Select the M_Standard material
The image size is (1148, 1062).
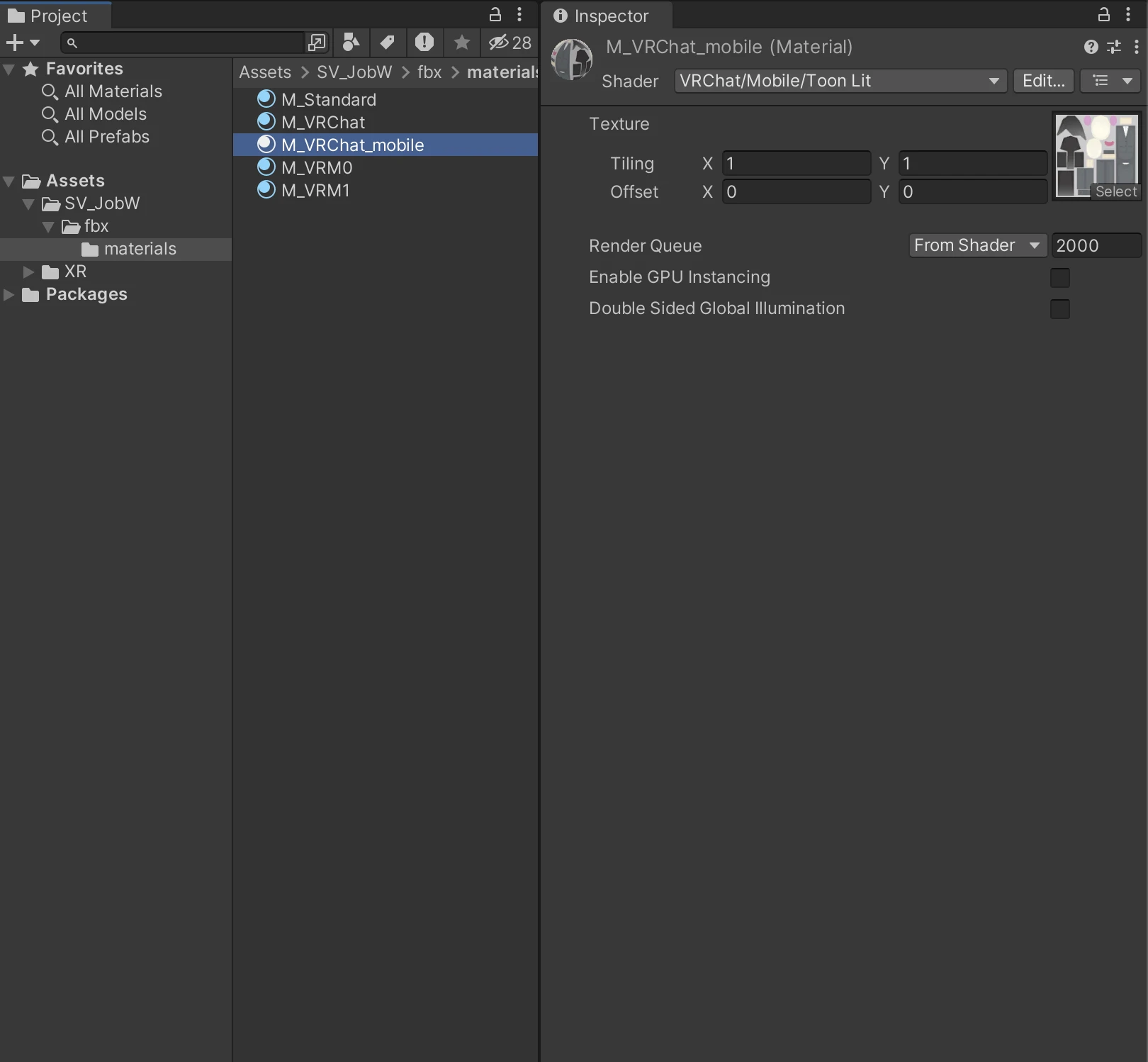329,100
